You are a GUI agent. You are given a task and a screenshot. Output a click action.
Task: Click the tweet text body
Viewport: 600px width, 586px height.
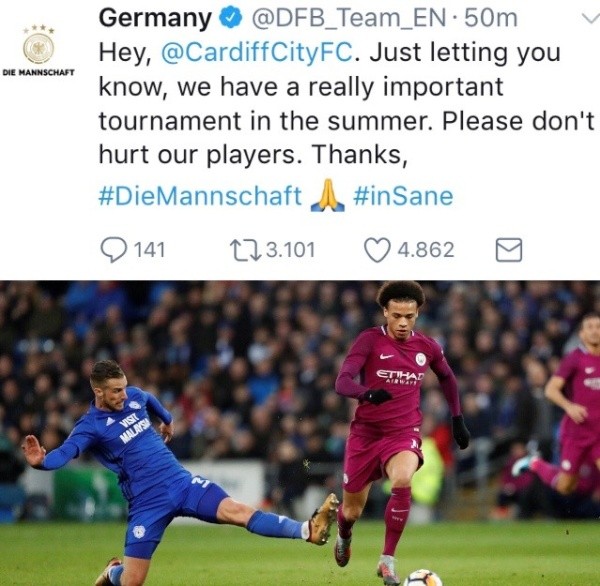[347, 104]
